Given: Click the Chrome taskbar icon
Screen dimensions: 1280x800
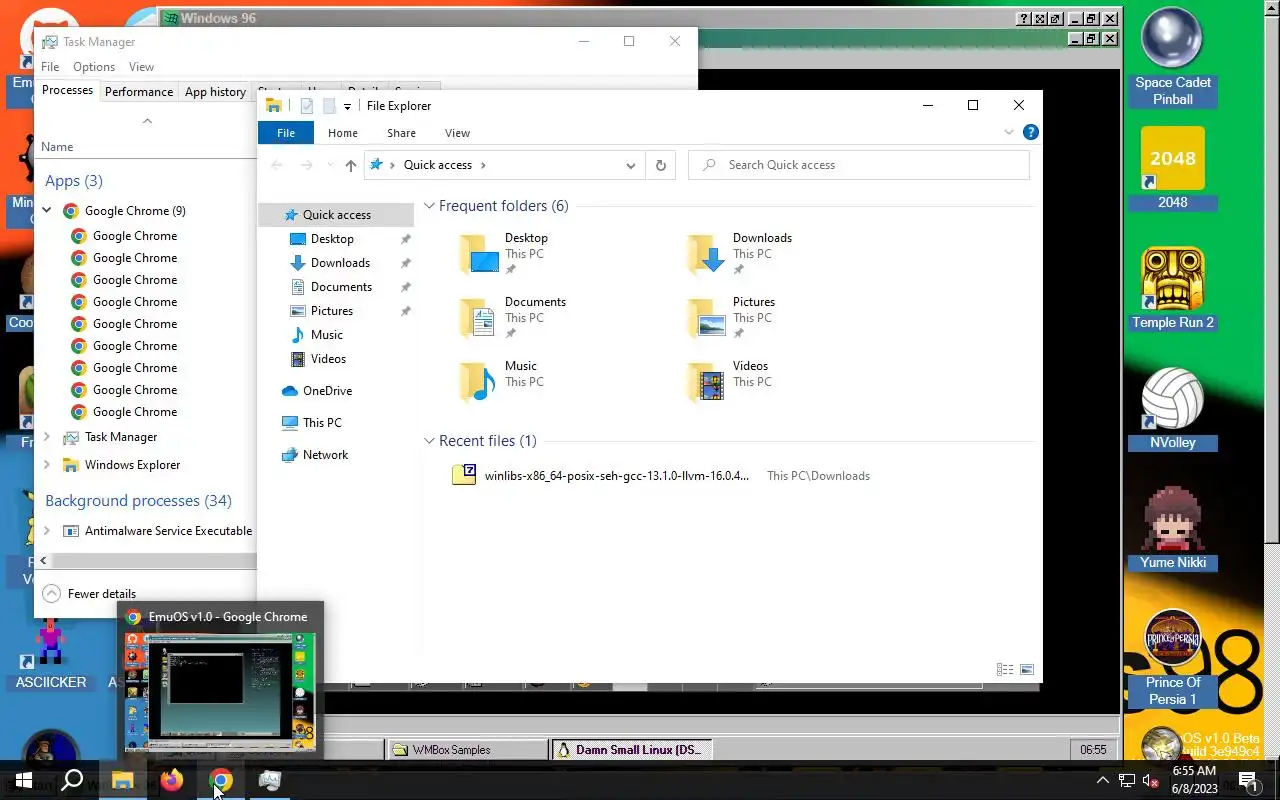Looking at the screenshot, I should pyautogui.click(x=221, y=780).
